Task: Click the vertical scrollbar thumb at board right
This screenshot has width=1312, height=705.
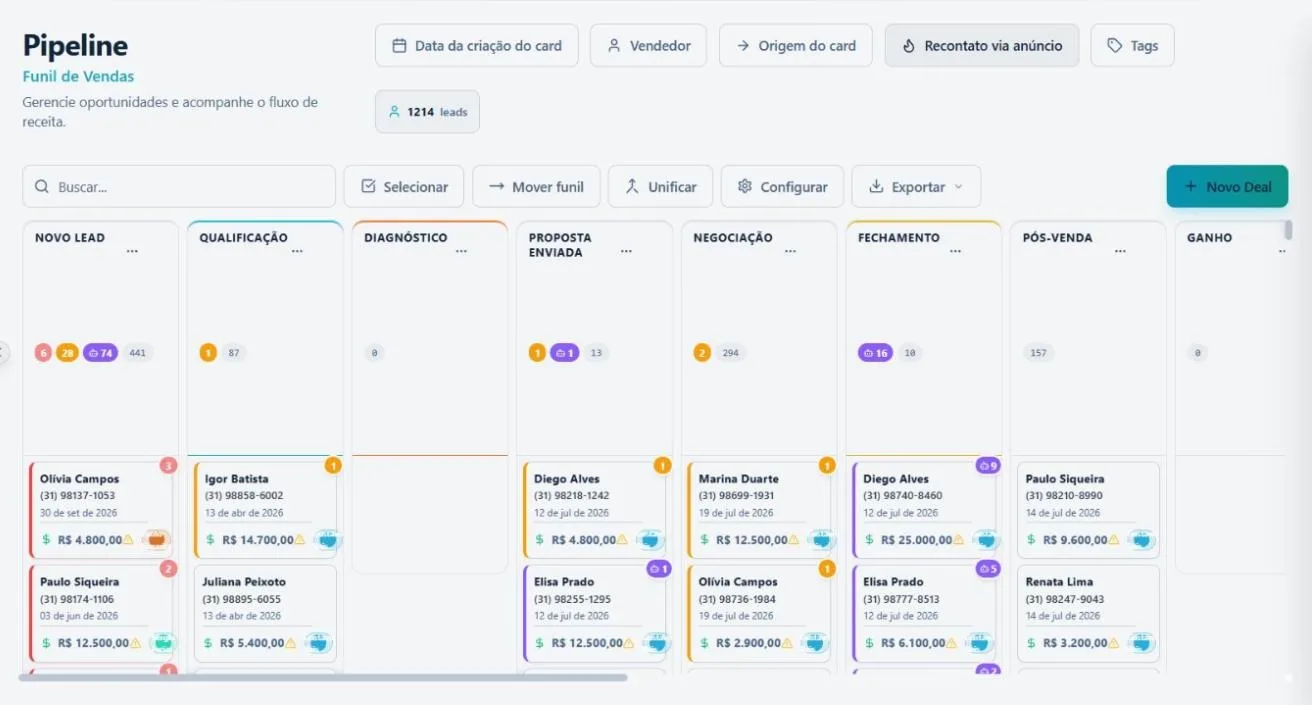Action: point(1288,231)
